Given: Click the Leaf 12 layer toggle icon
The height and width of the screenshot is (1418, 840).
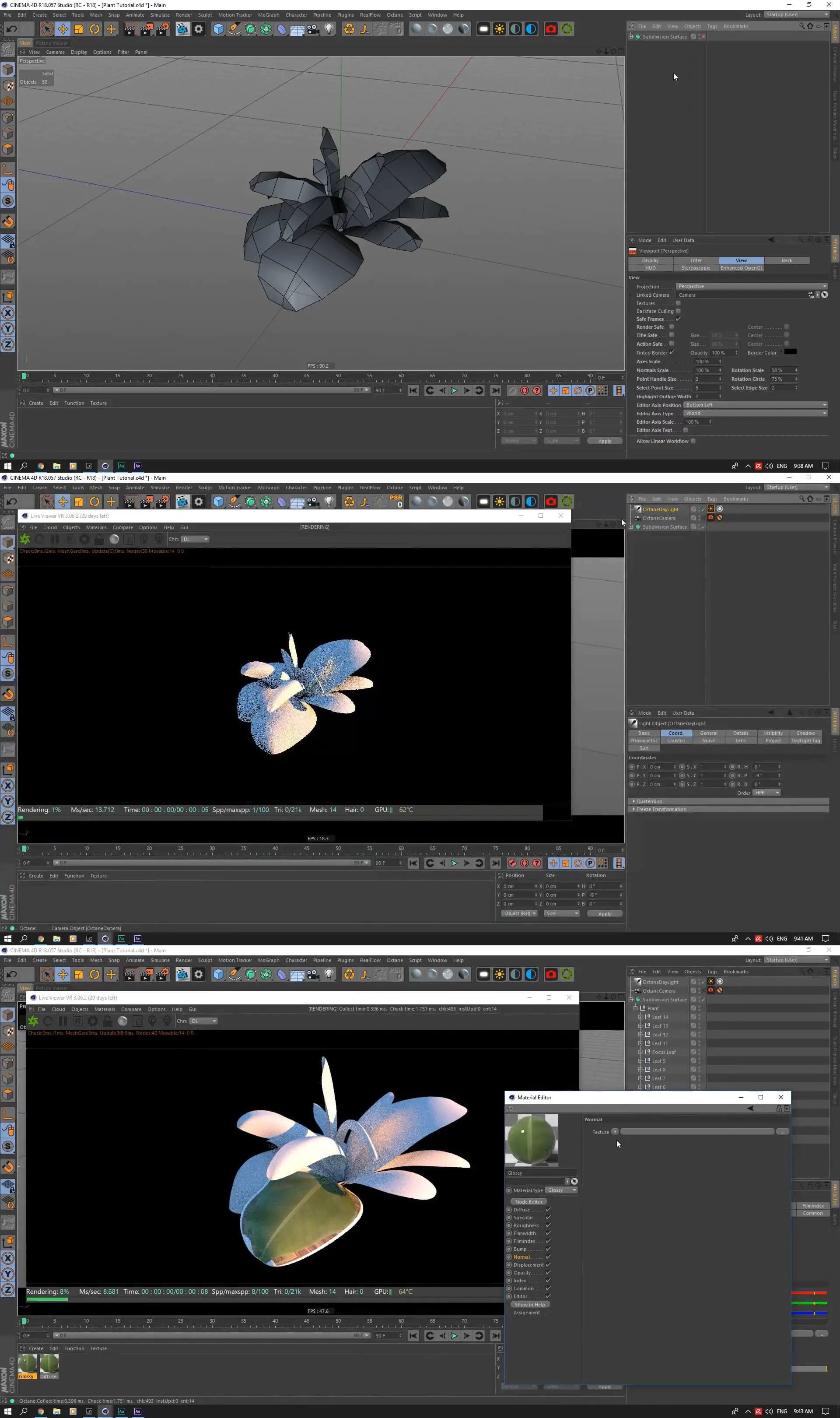Looking at the screenshot, I should point(693,1034).
